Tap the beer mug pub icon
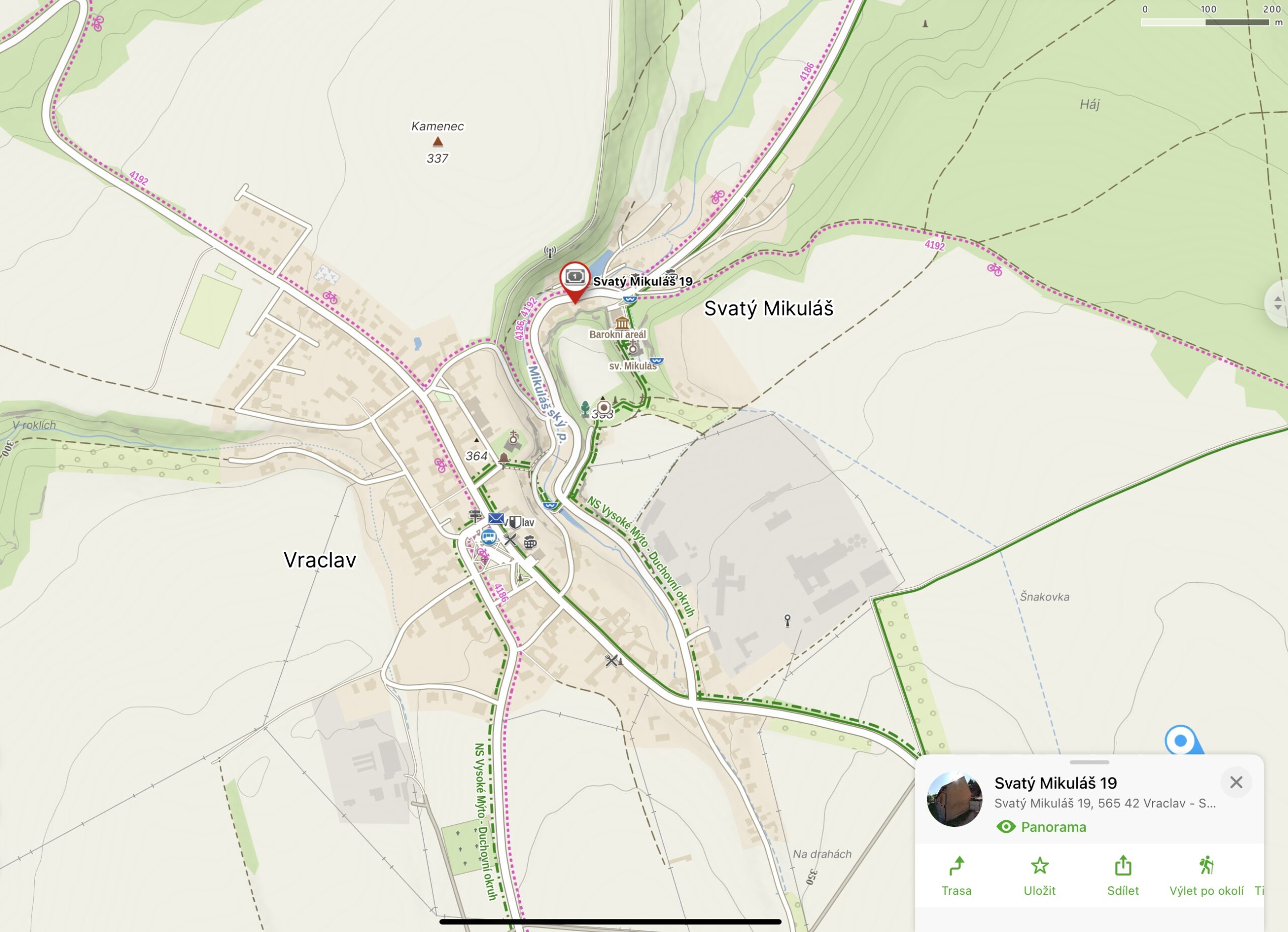 pyautogui.click(x=530, y=542)
